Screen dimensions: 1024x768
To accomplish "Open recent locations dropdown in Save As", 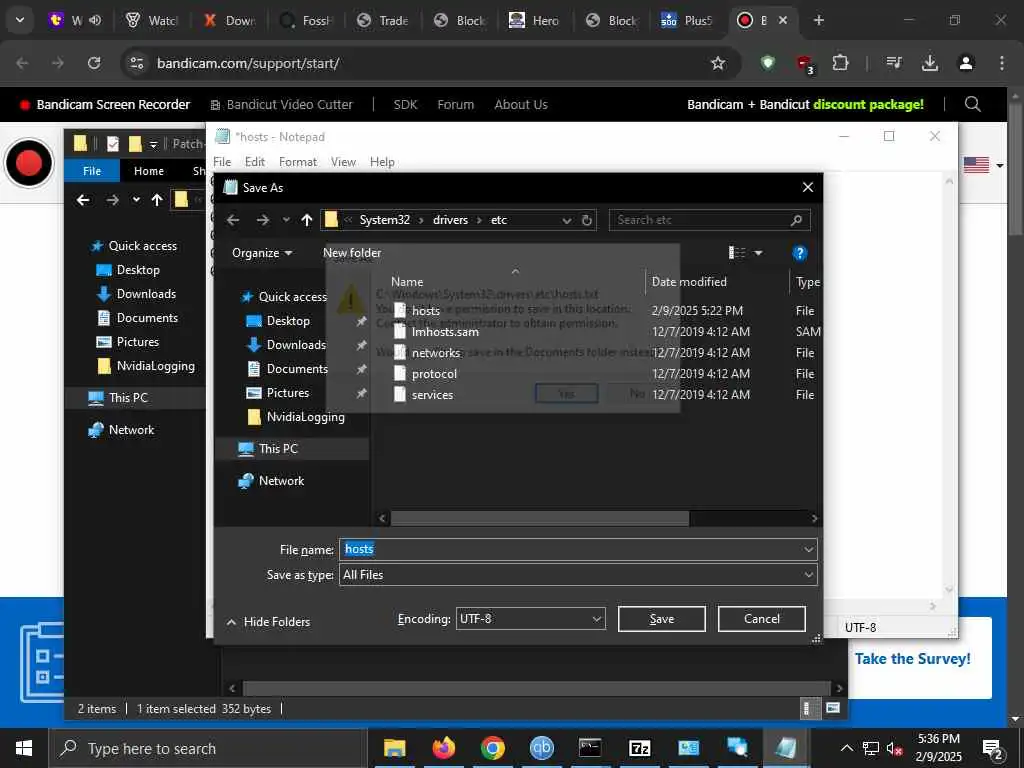I will point(286,220).
